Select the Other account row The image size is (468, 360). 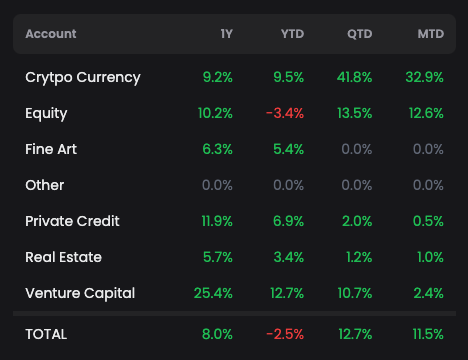[x=234, y=185]
